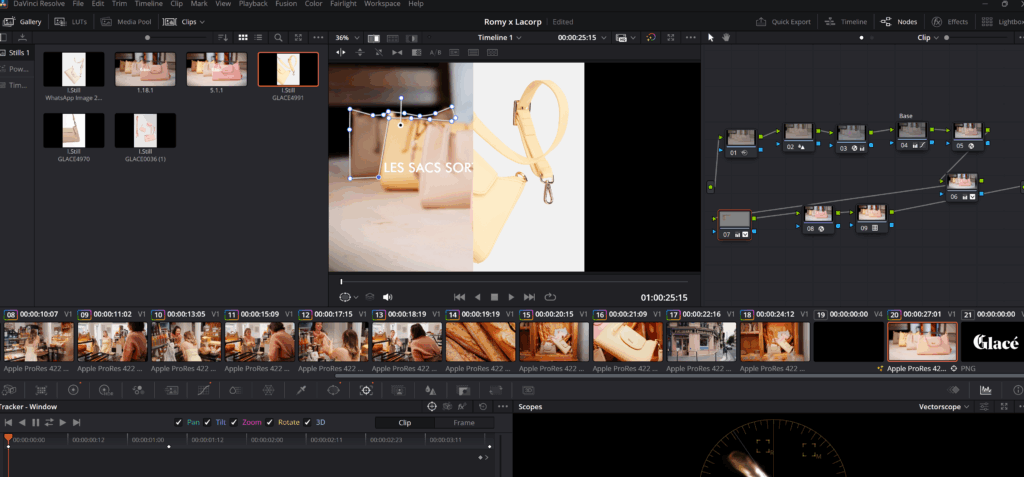Image resolution: width=1024 pixels, height=477 pixels.
Task: Select Stills 1 album
Action: [16, 53]
